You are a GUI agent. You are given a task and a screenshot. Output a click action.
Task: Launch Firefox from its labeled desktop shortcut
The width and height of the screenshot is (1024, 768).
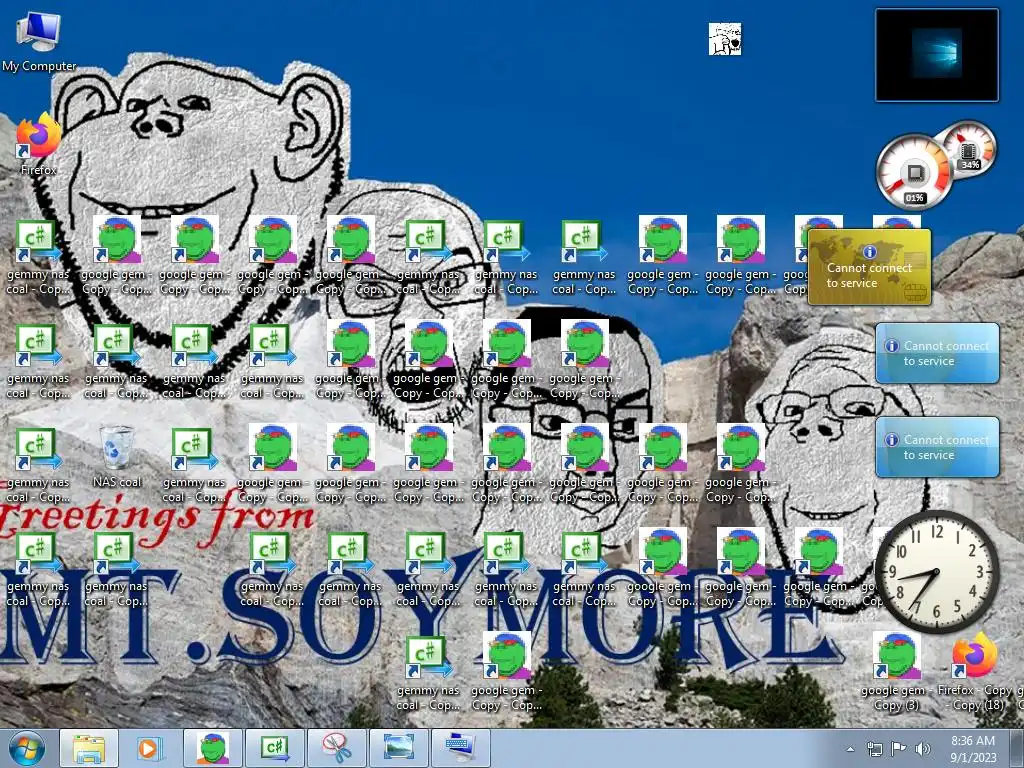[39, 144]
